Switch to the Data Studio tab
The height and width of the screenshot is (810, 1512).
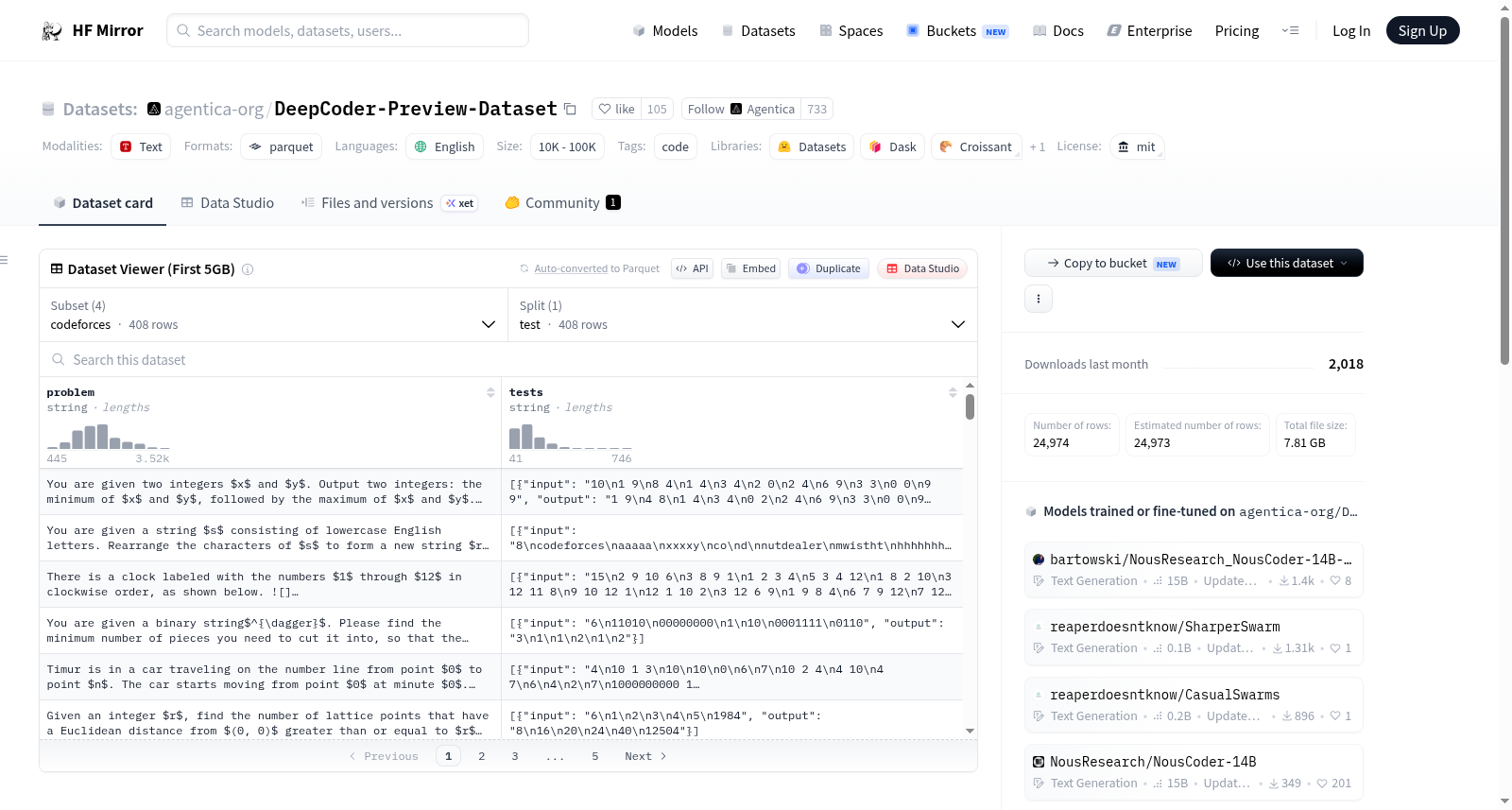228,203
